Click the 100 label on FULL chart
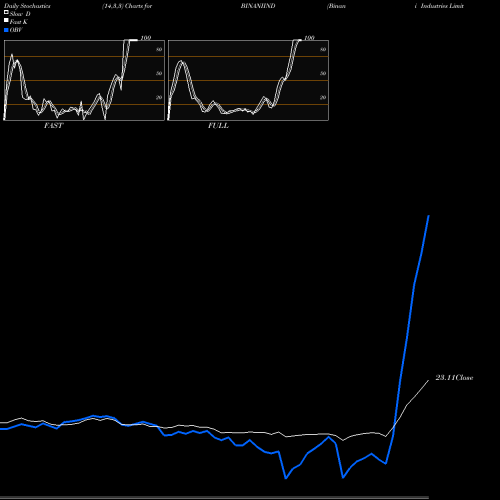The image size is (500, 500). coord(309,38)
